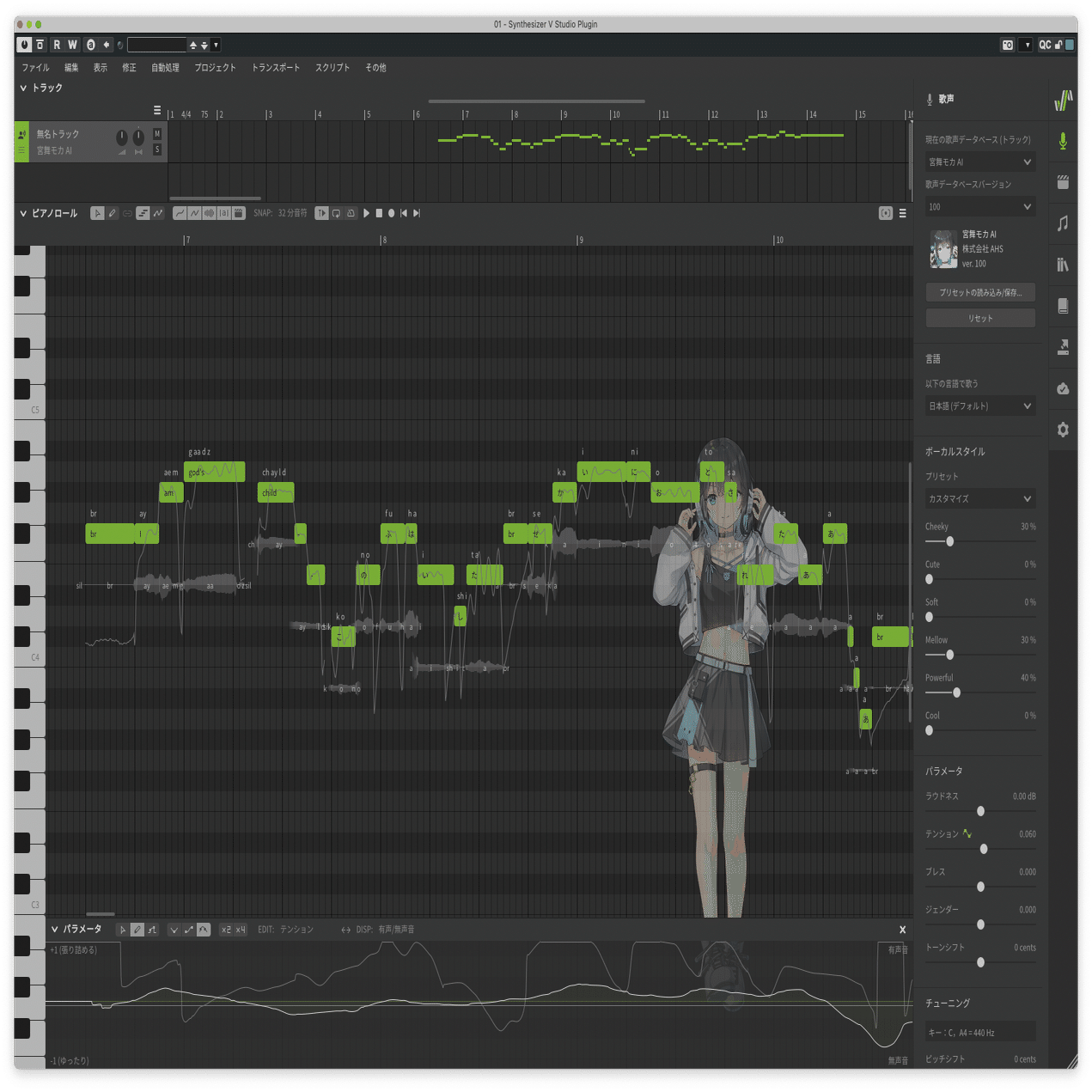This screenshot has width=1092, height=1092.
Task: Stop playback with the stop button
Action: point(379,213)
